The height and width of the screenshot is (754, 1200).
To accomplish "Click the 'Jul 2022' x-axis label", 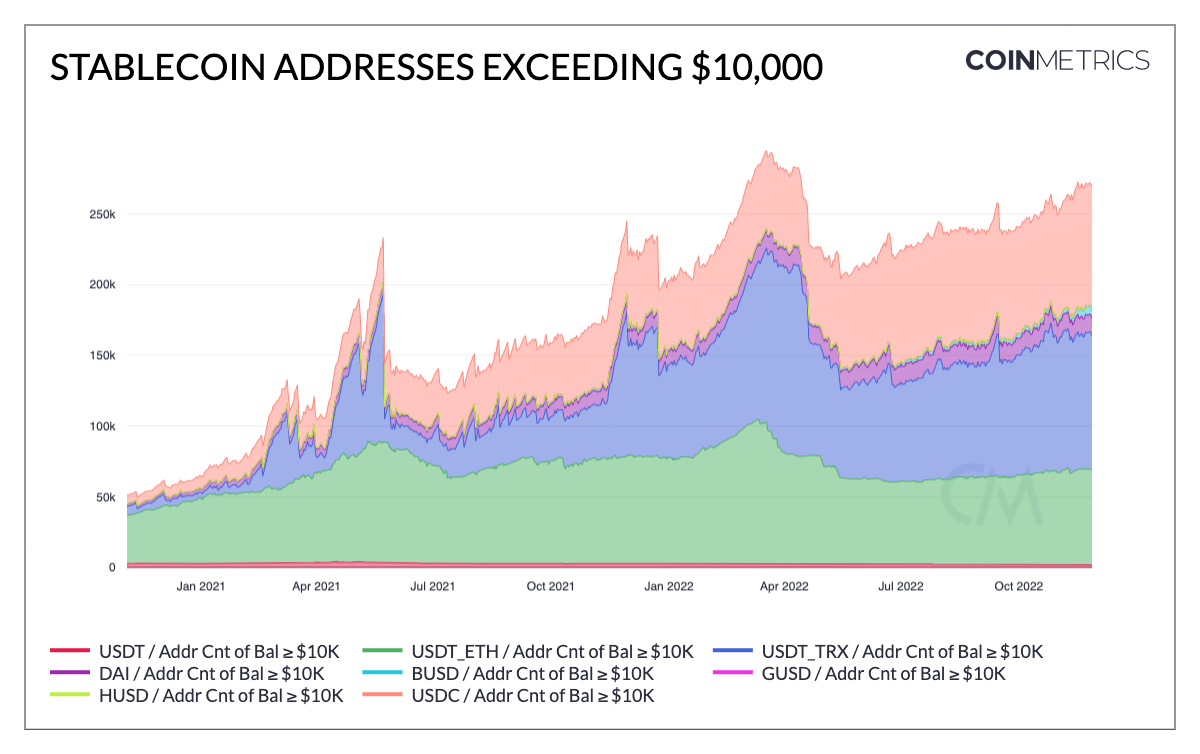I will point(900,587).
